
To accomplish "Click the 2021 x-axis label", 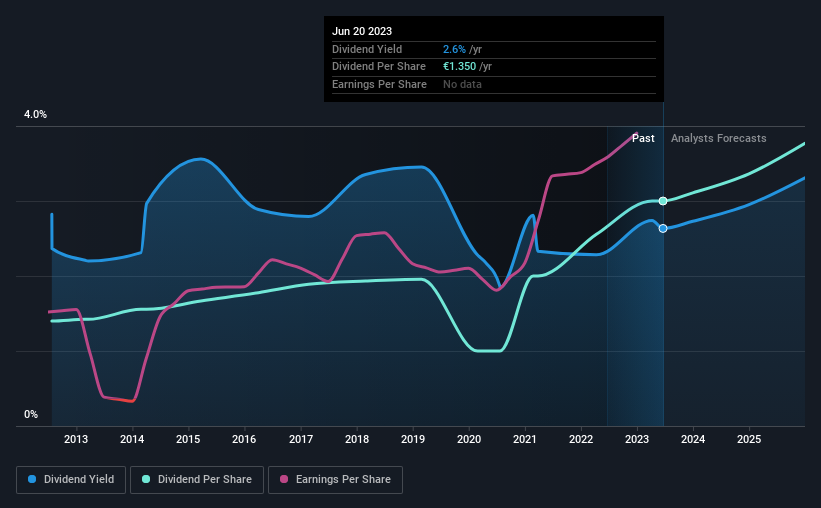I will coord(525,439).
